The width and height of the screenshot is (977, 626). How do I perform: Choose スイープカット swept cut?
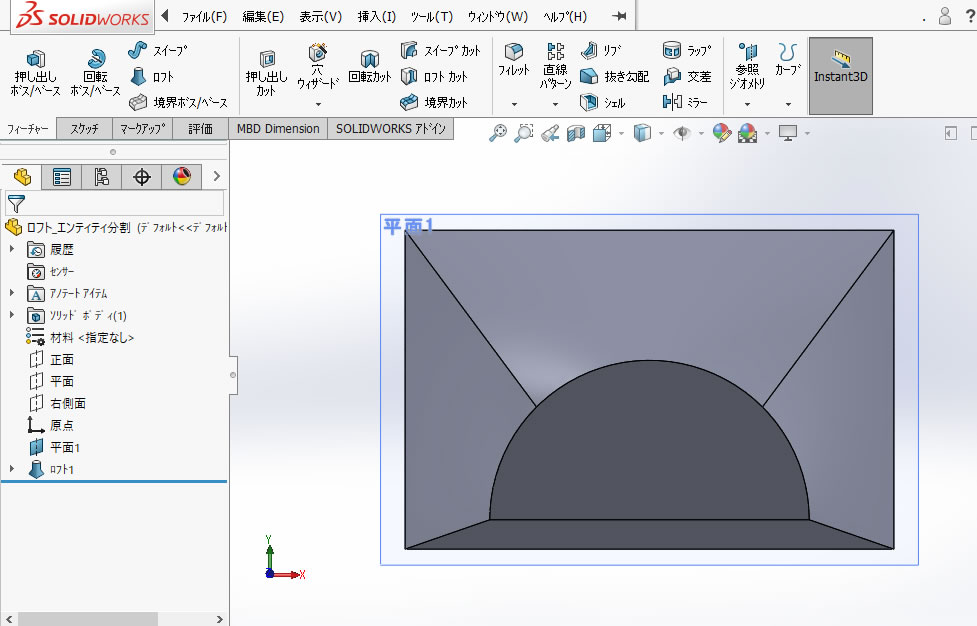point(441,50)
